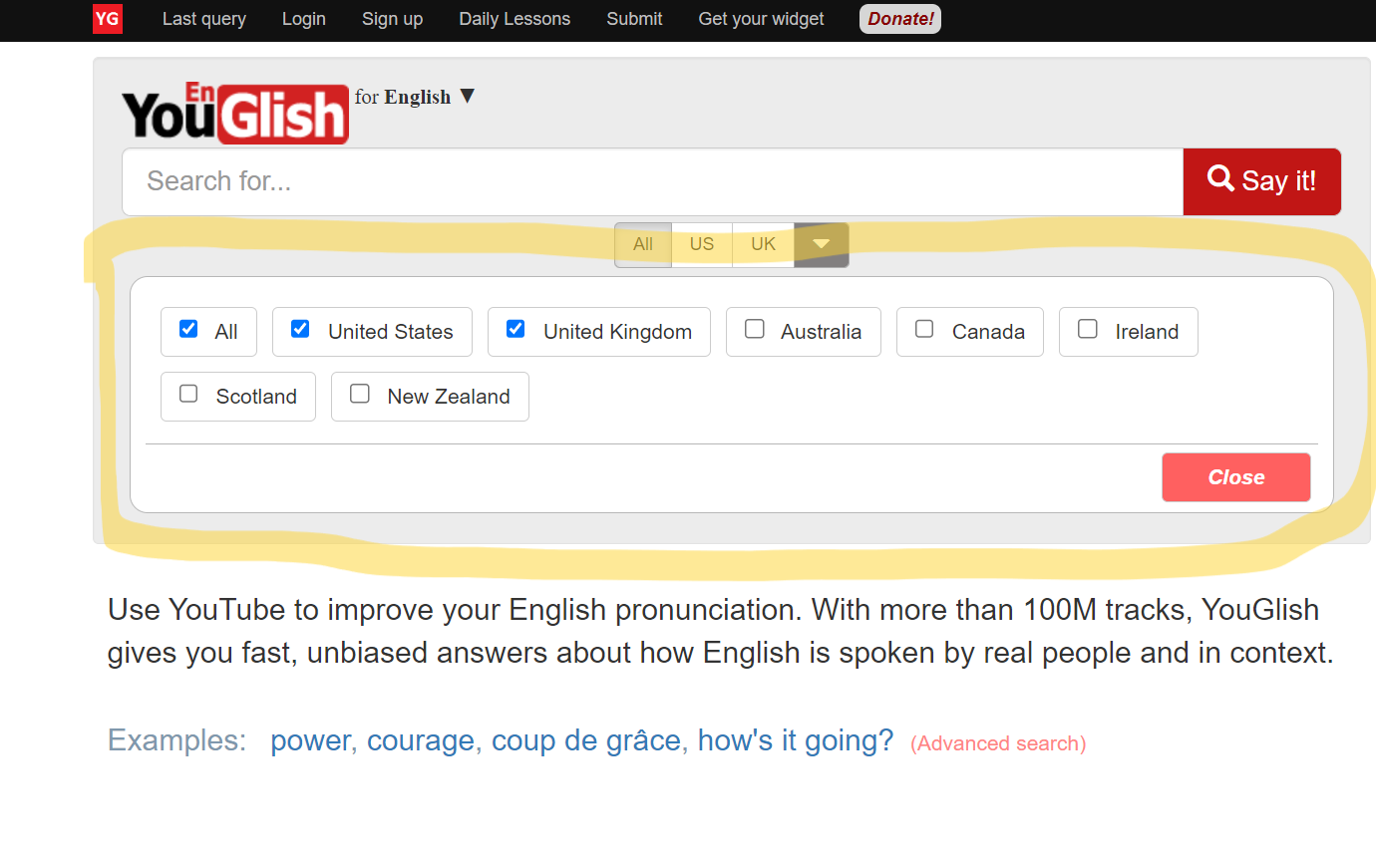Image resolution: width=1376 pixels, height=868 pixels.
Task: Open the language selector next to 'for English'
Action: coord(468,96)
